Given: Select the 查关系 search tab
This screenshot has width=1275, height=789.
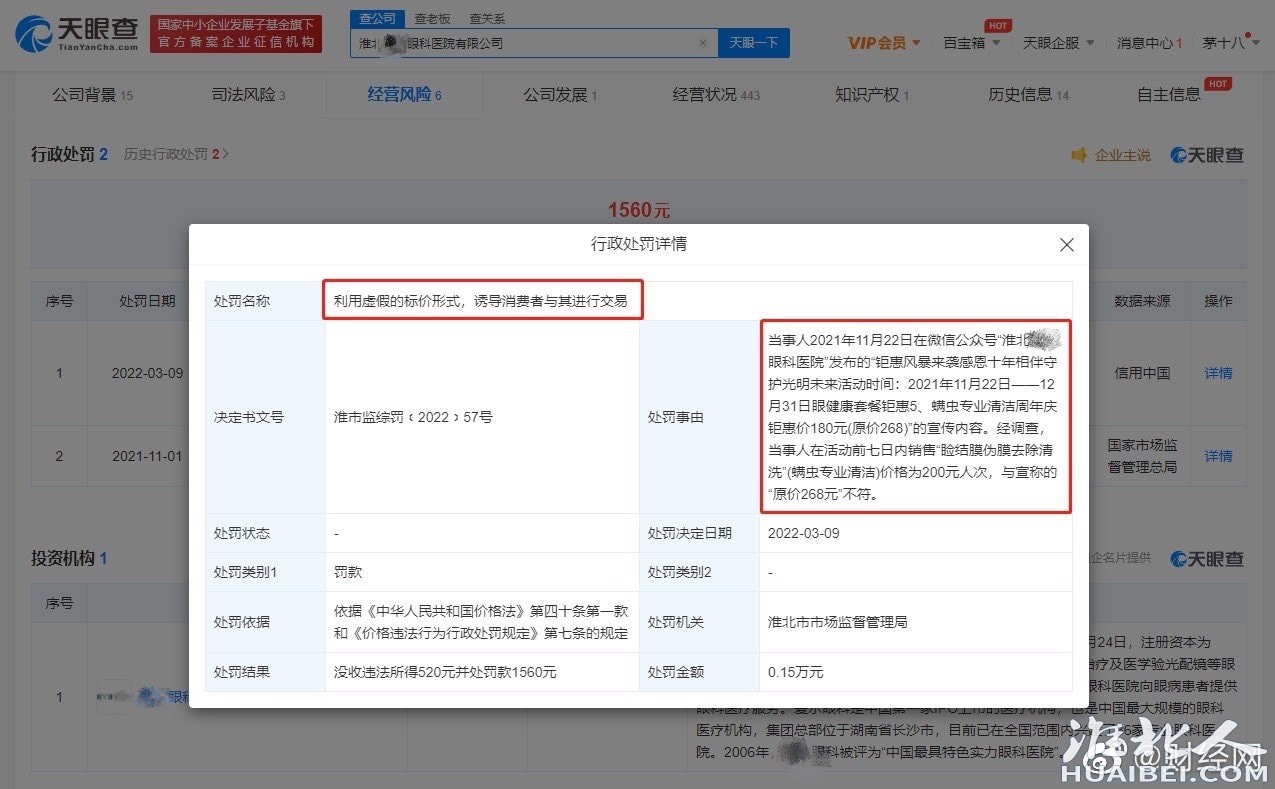Looking at the screenshot, I should (487, 18).
